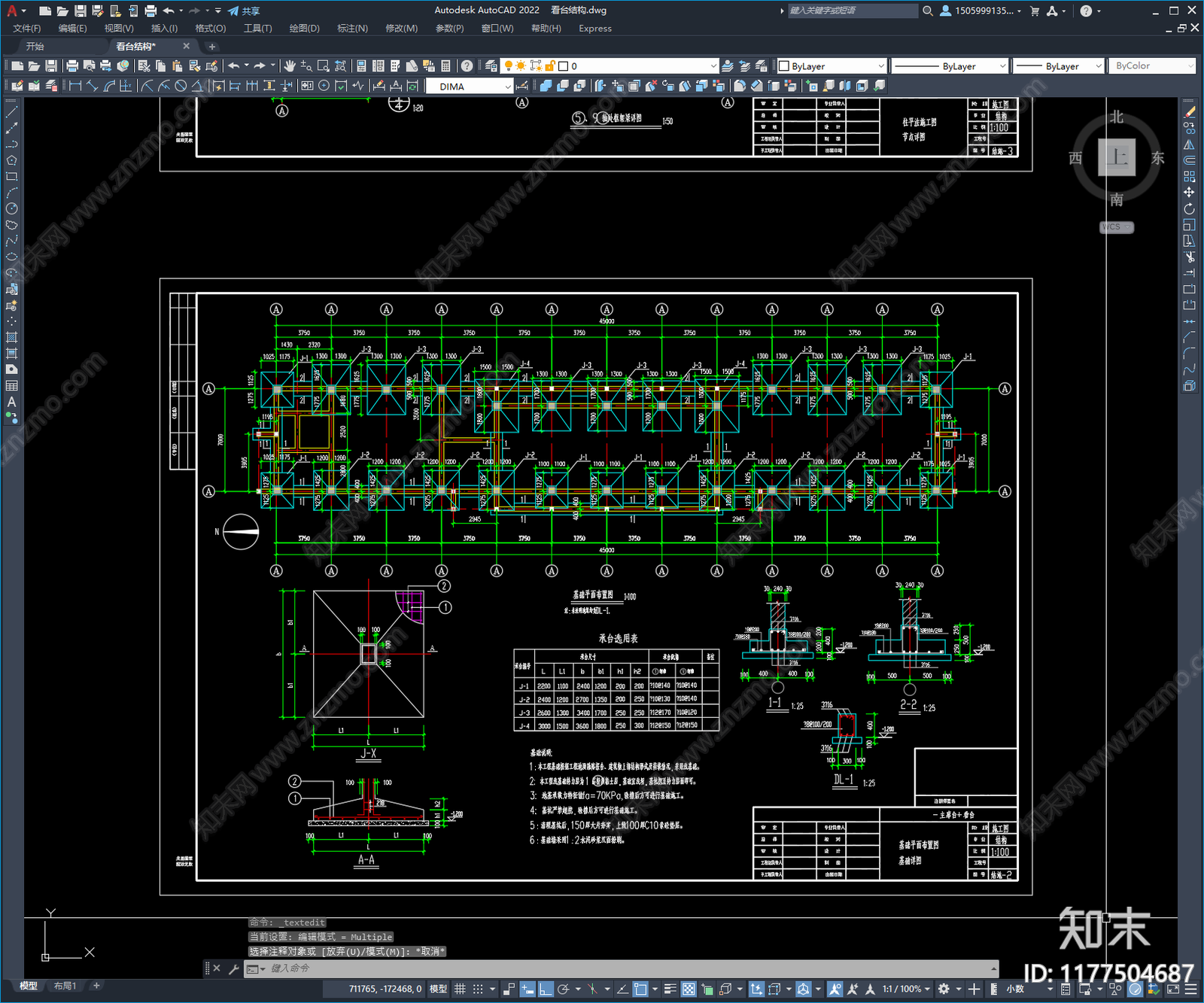Click the Undo arrow in Quick Access toolbar
Viewport: 1204px width, 1003px height.
[x=169, y=11]
